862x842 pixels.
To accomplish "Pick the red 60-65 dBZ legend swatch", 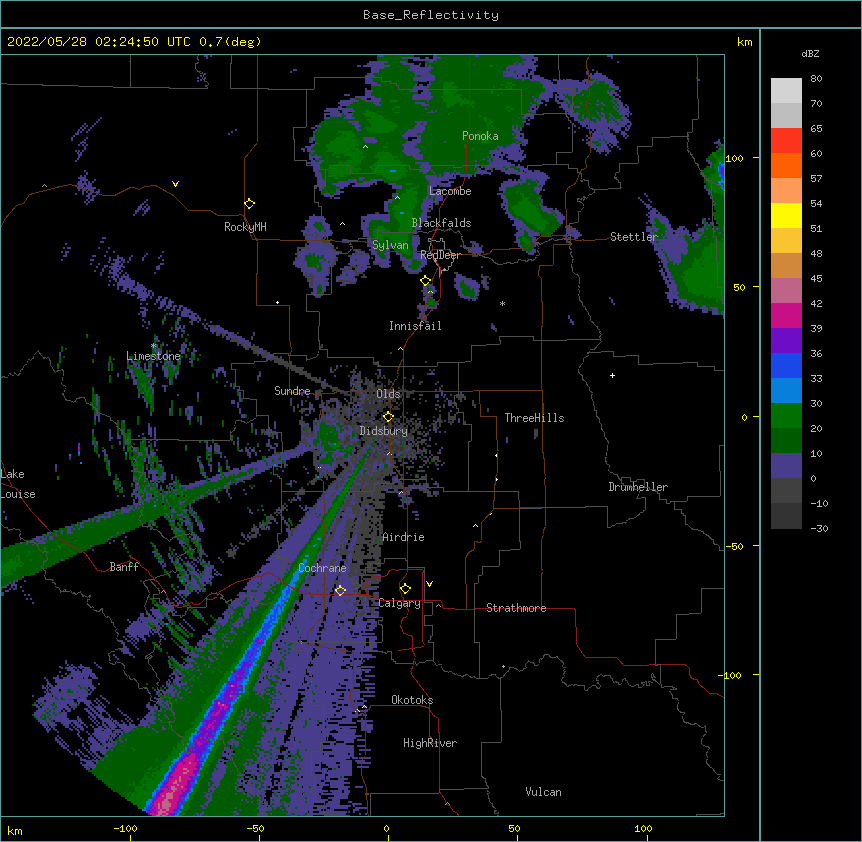I will coord(786,140).
